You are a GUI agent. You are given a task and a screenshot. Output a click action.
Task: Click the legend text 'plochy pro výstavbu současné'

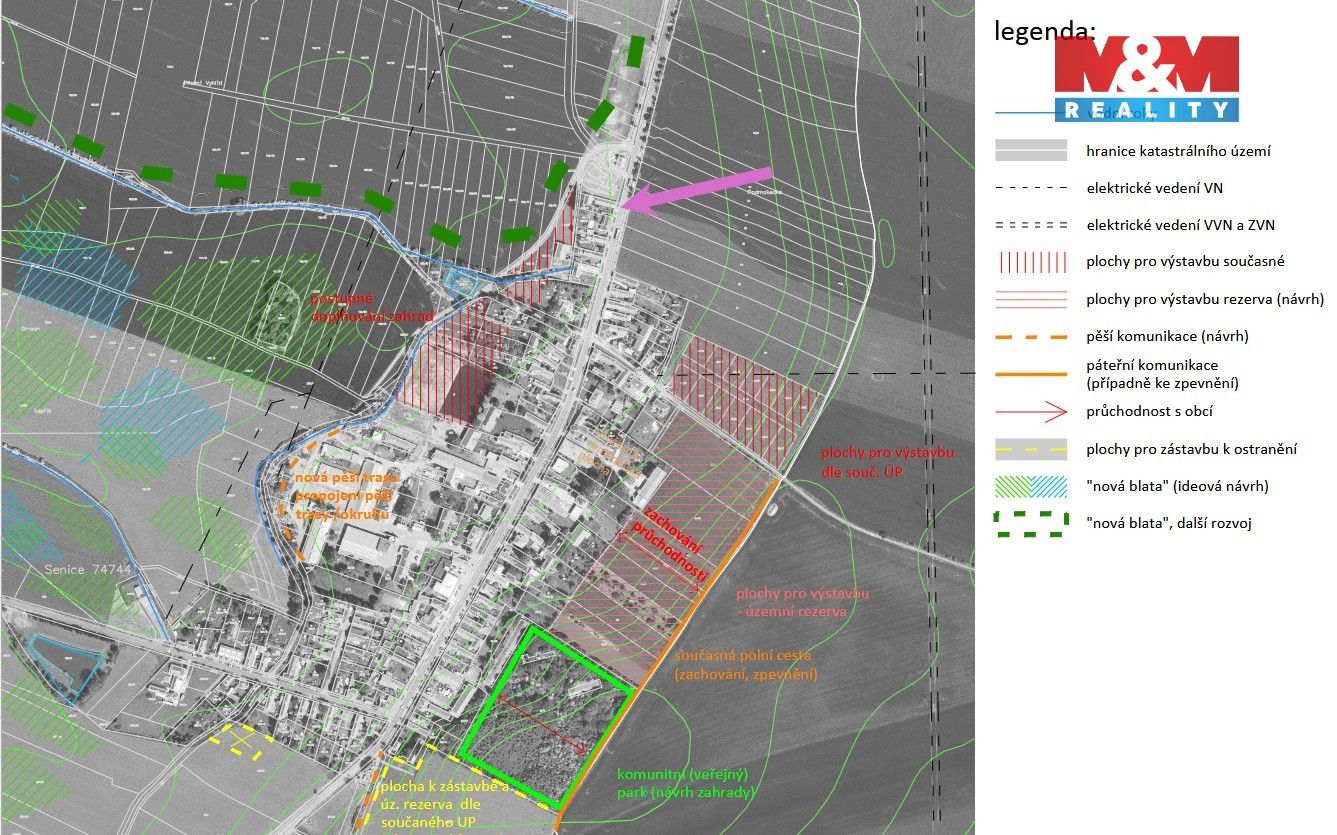pyautogui.click(x=1185, y=262)
